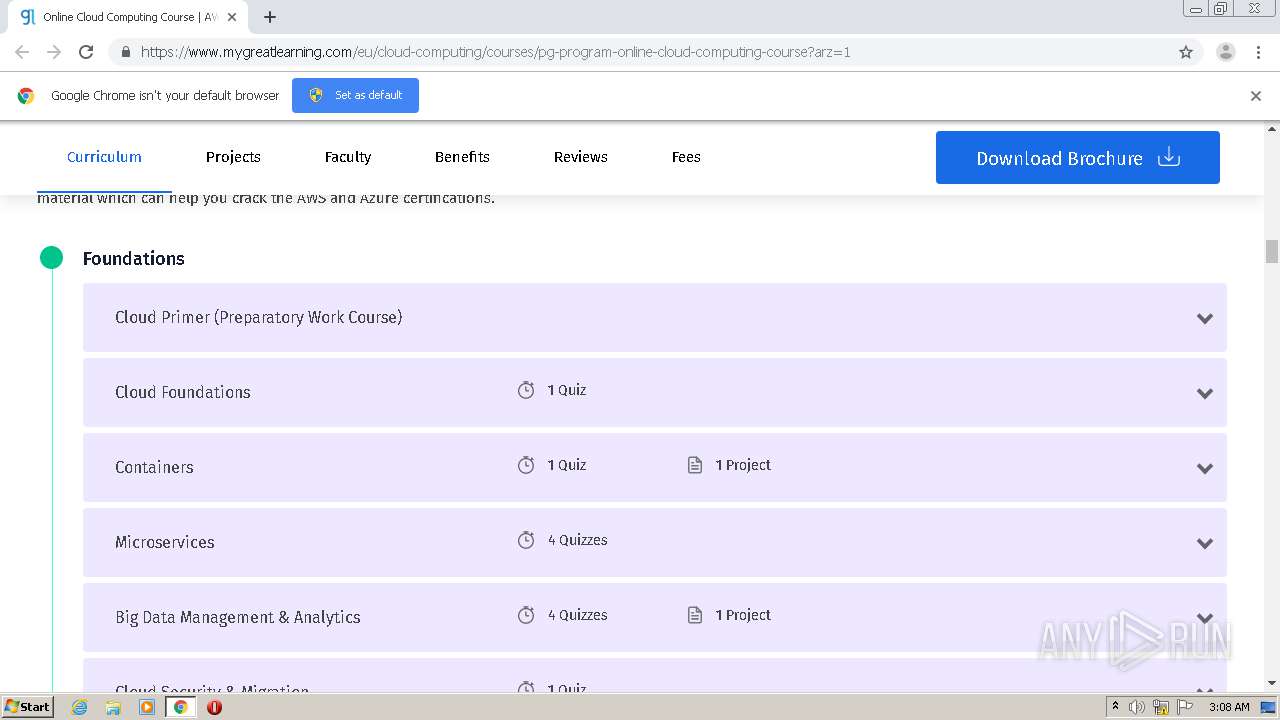
Task: Click the Cloud Primer (Preparatory Work Course) title
Action: click(258, 317)
